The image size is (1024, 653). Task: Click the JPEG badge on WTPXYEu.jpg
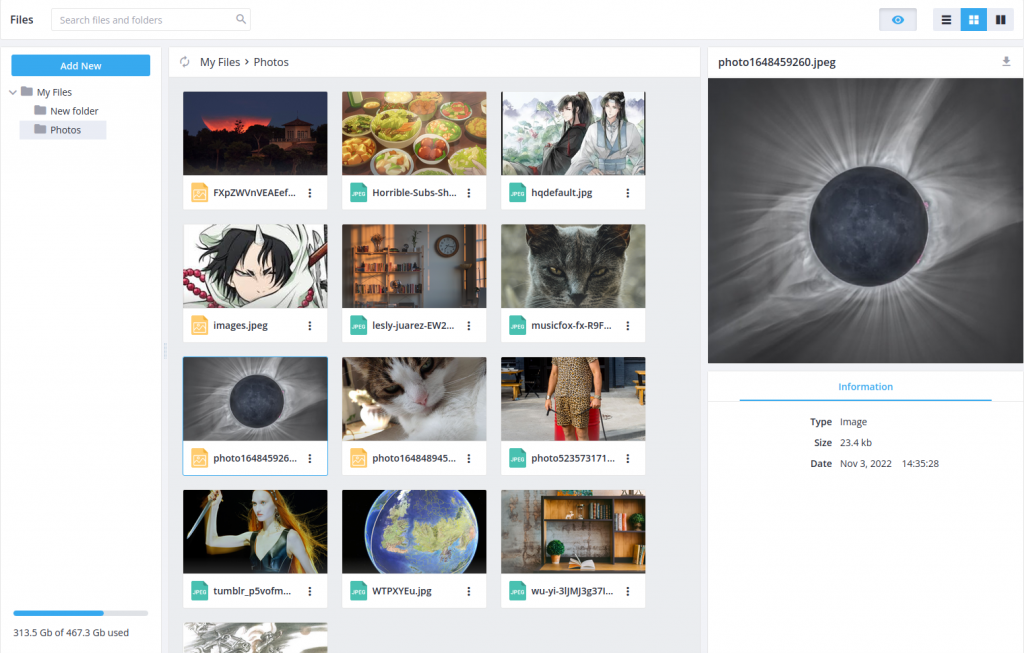[358, 591]
